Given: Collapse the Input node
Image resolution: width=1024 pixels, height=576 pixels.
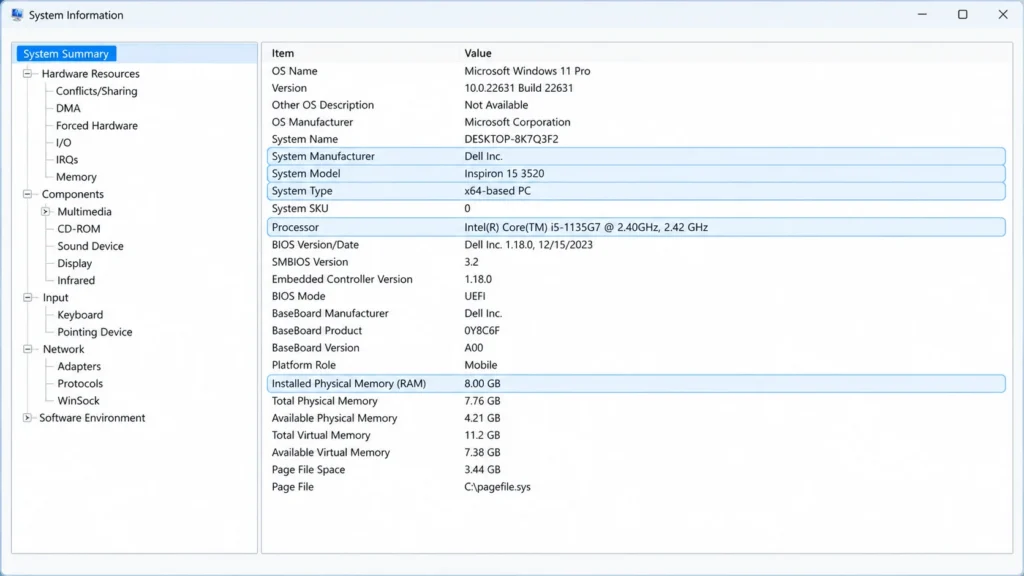Looking at the screenshot, I should coord(27,297).
